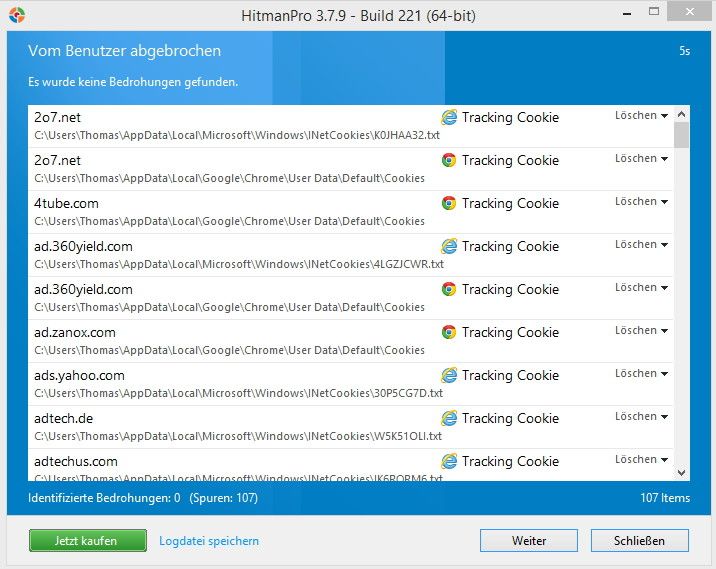The width and height of the screenshot is (716, 569).
Task: Open Löschen dropdown for adtech.de
Action: (x=641, y=416)
